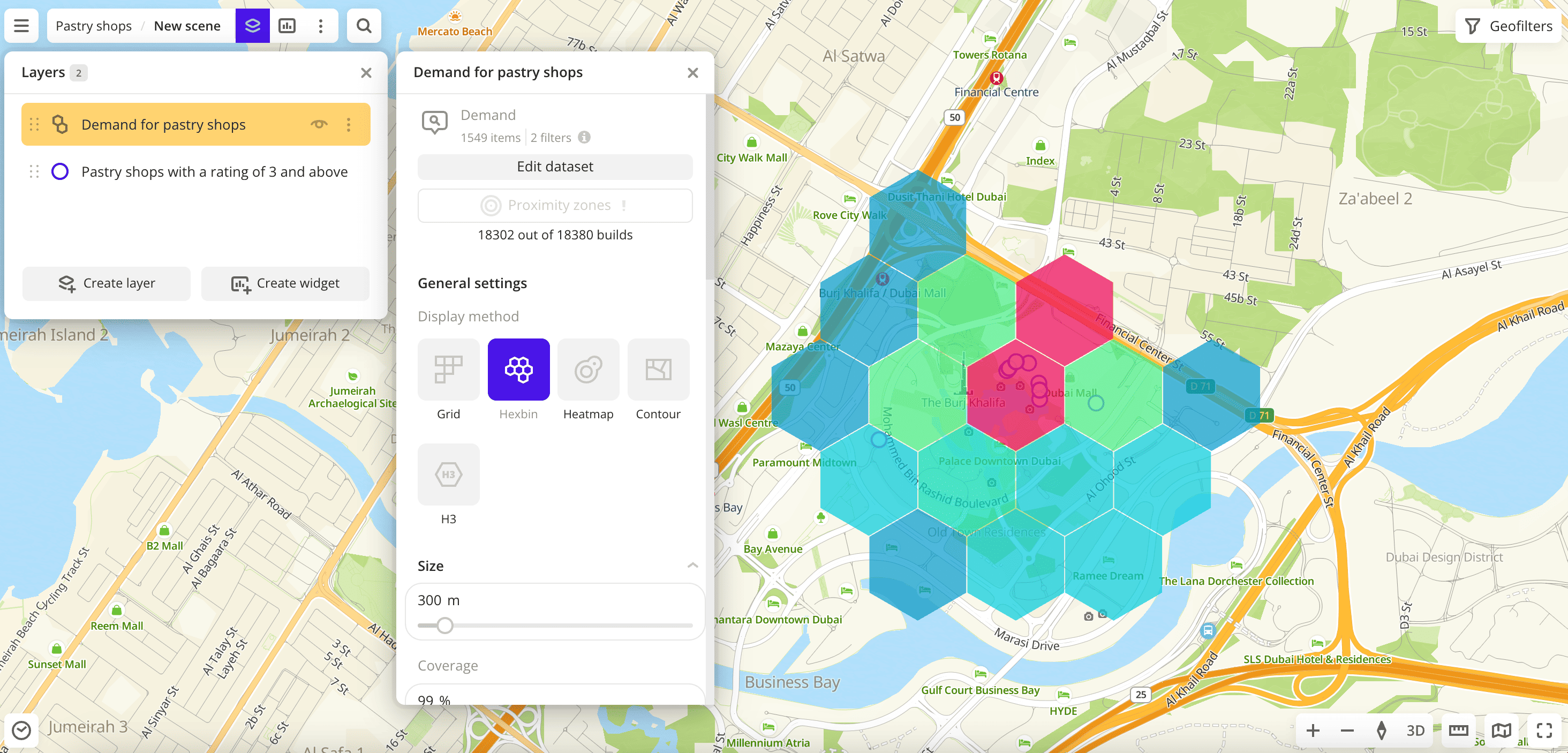Hide the Demand for pastry shops layer
1568x753 pixels.
tap(319, 124)
